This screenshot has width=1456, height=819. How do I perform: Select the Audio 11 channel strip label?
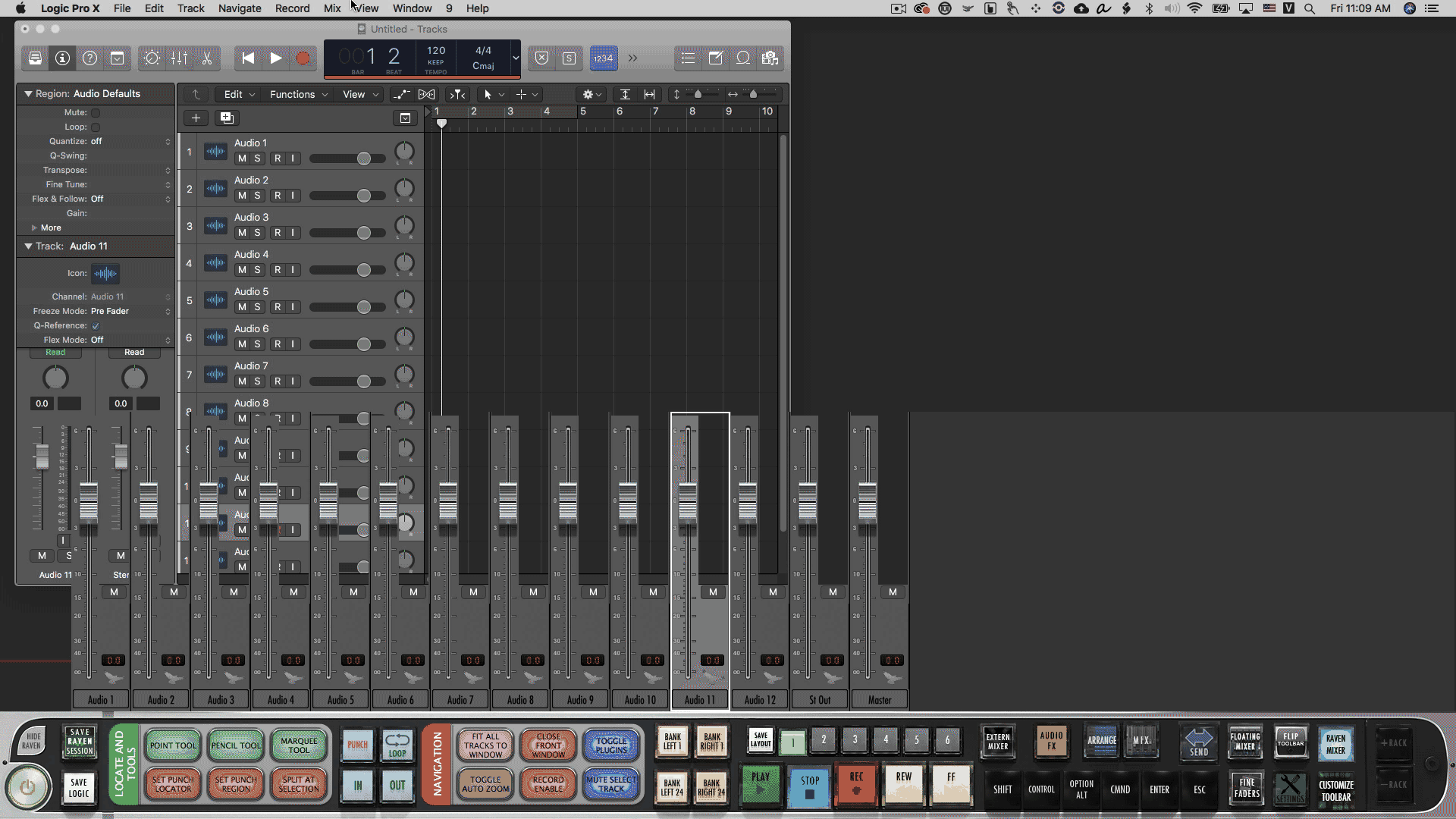point(700,700)
